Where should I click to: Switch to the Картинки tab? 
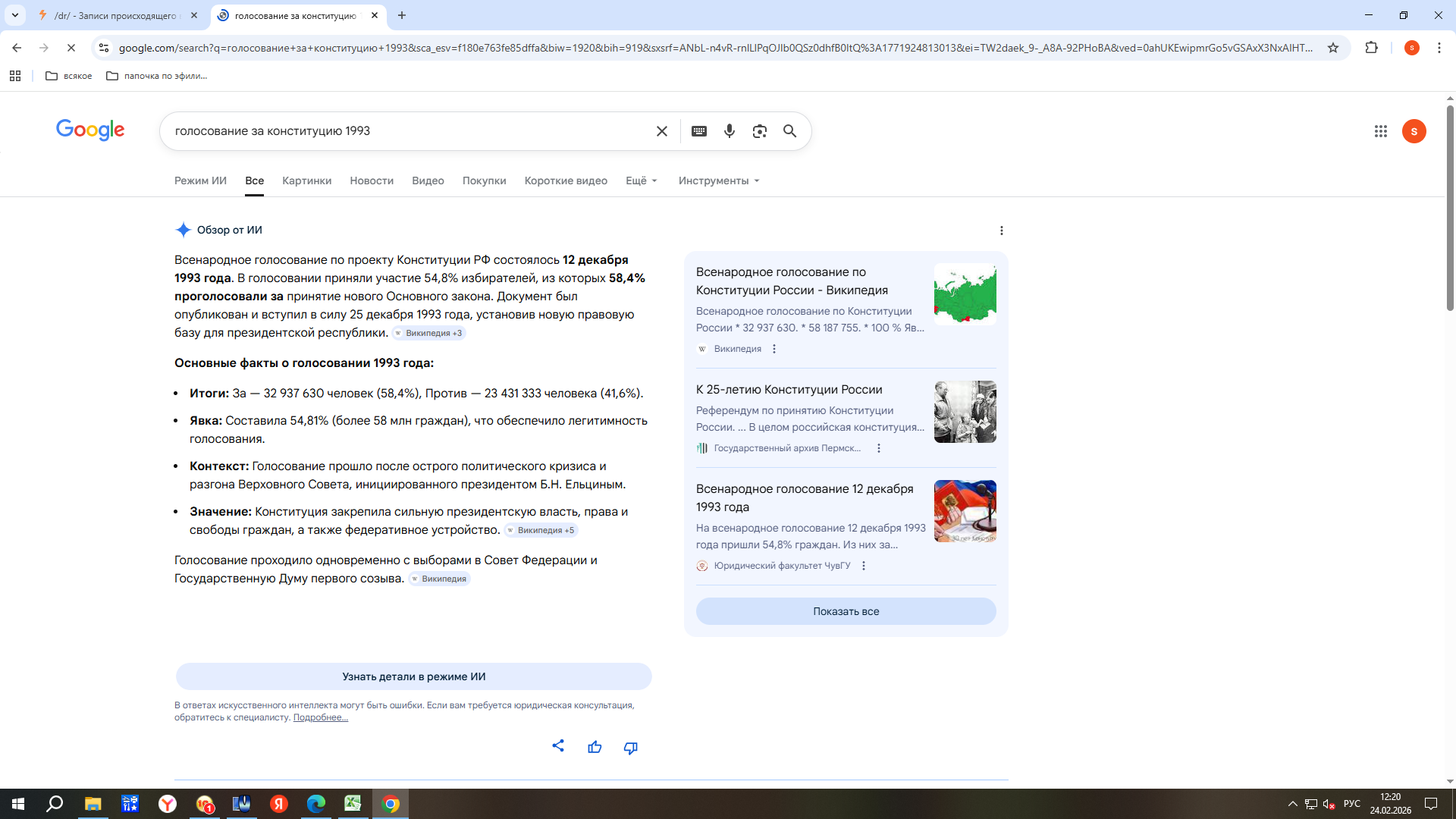point(306,180)
